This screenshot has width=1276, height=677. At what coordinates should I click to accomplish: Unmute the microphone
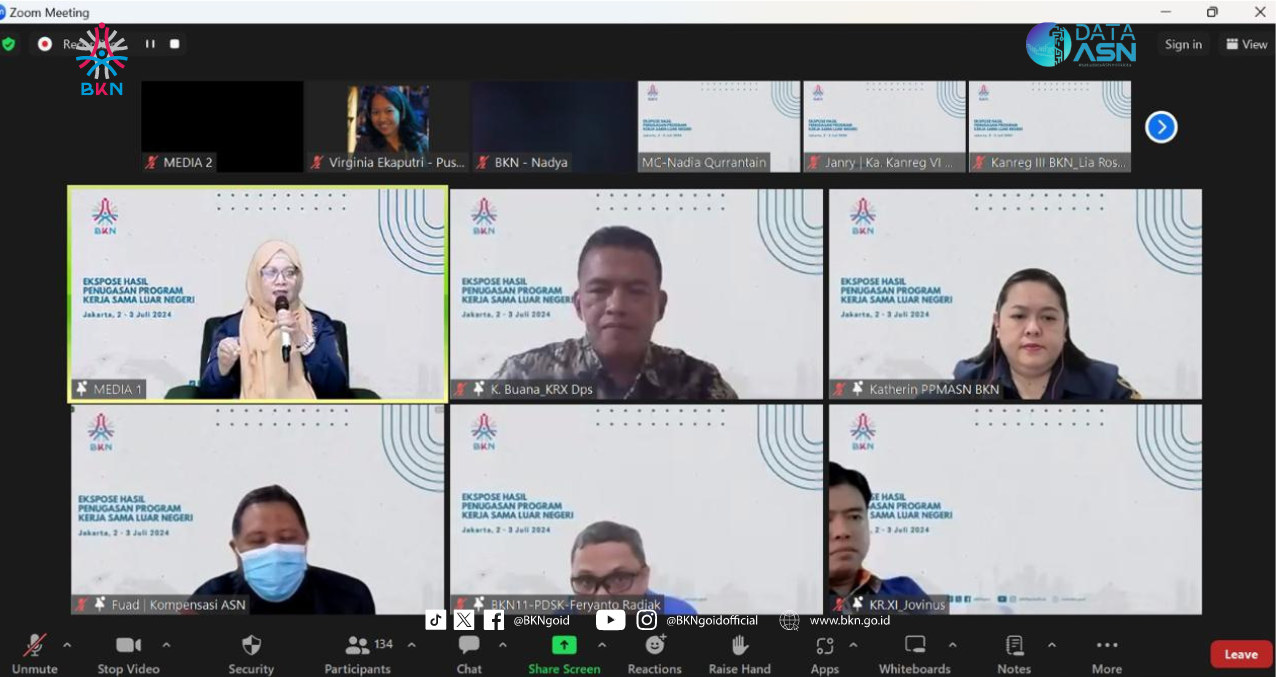point(34,646)
